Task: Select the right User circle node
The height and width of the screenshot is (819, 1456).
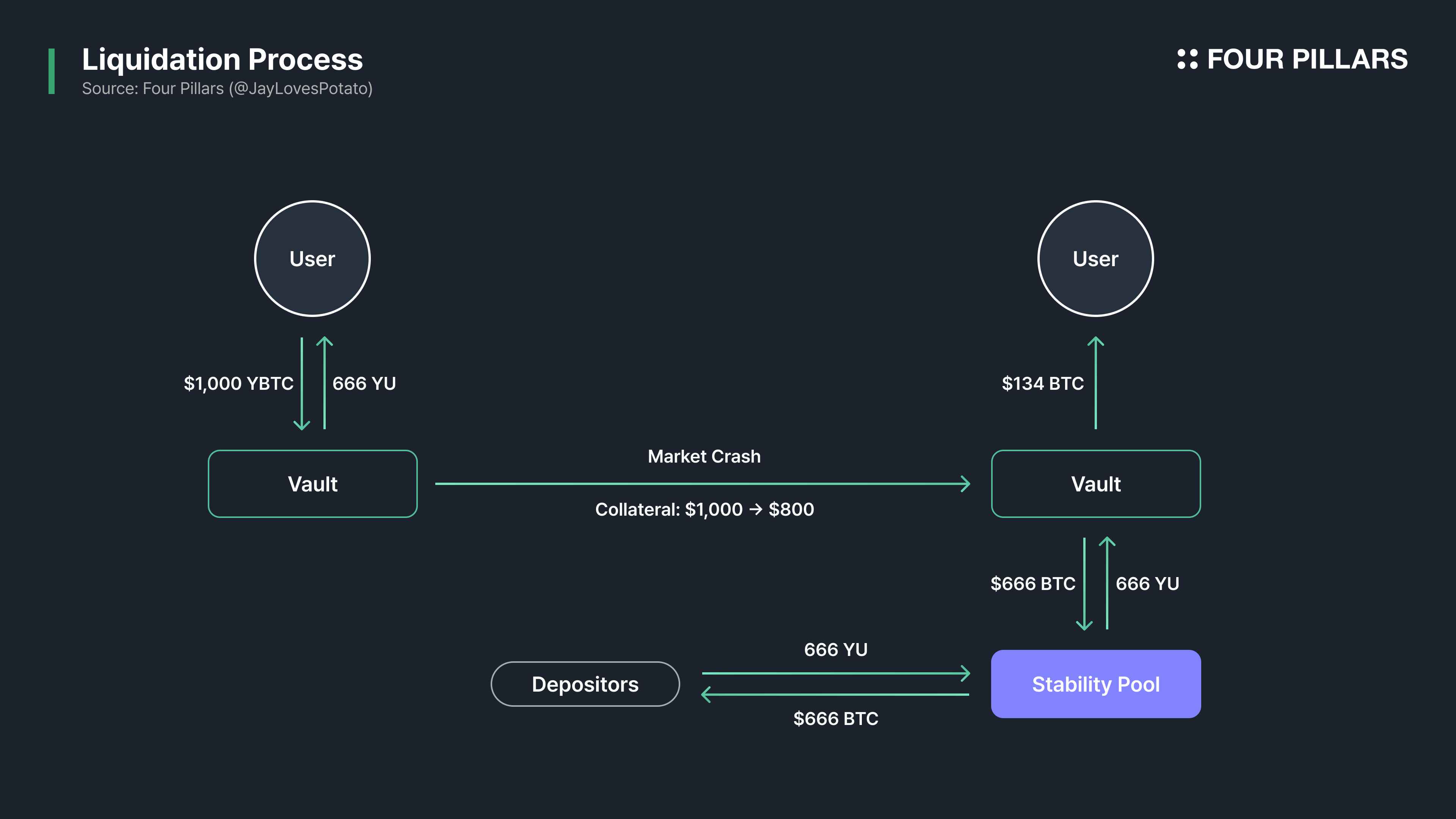Action: (x=1095, y=258)
